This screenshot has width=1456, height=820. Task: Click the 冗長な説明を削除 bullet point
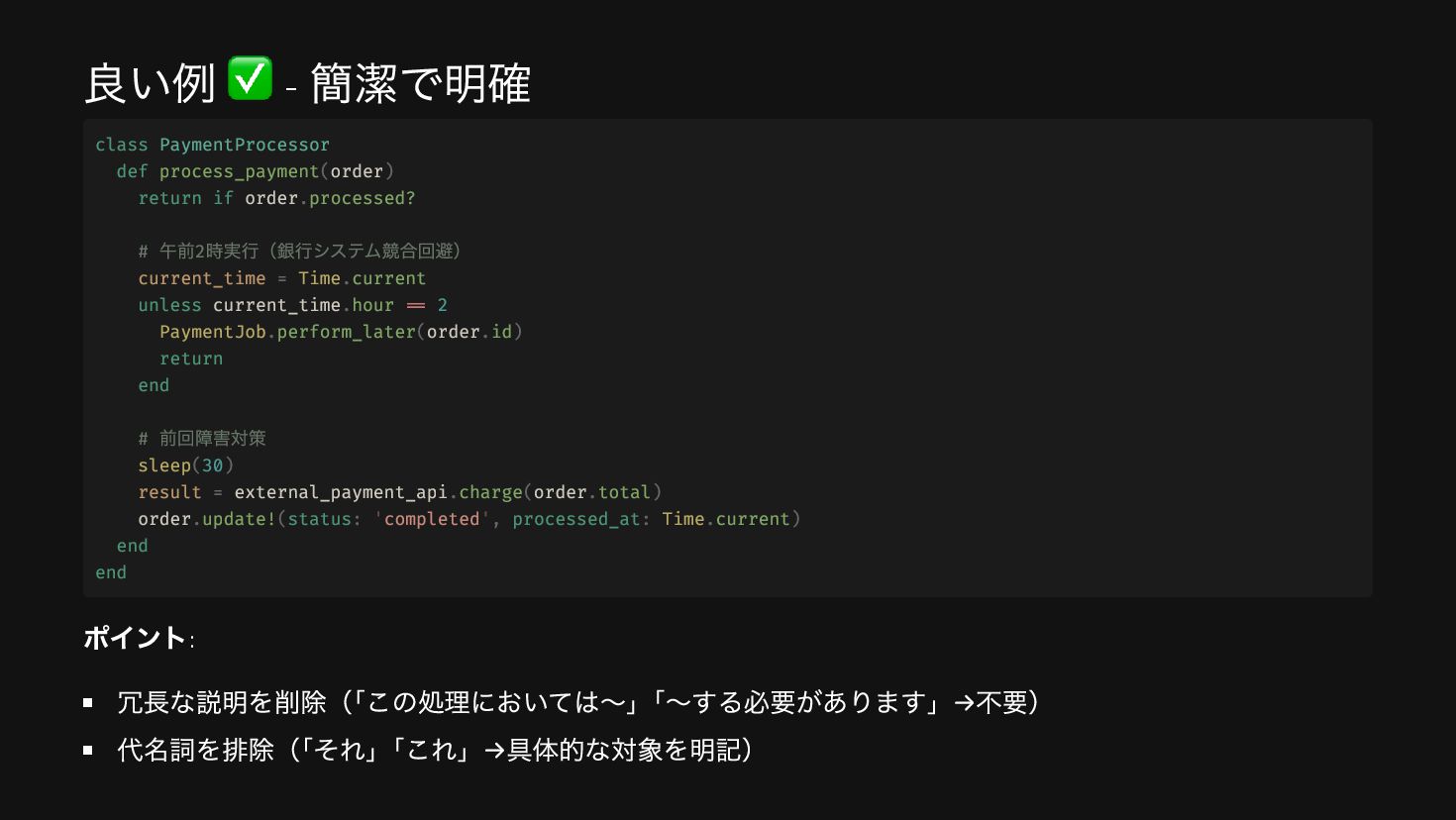tap(578, 702)
